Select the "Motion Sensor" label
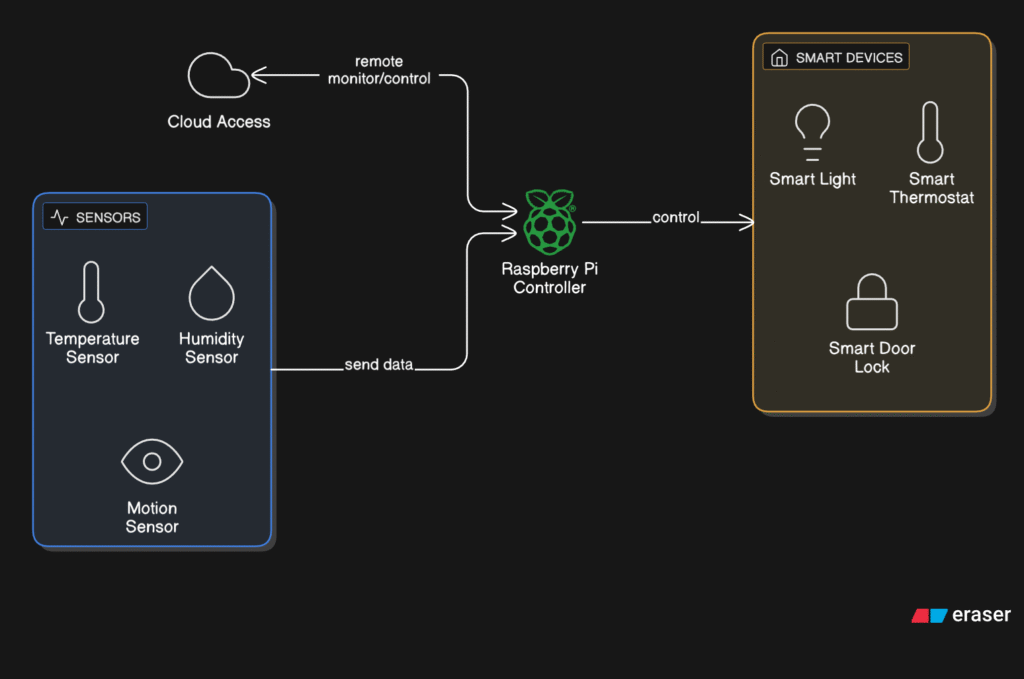 pos(152,517)
